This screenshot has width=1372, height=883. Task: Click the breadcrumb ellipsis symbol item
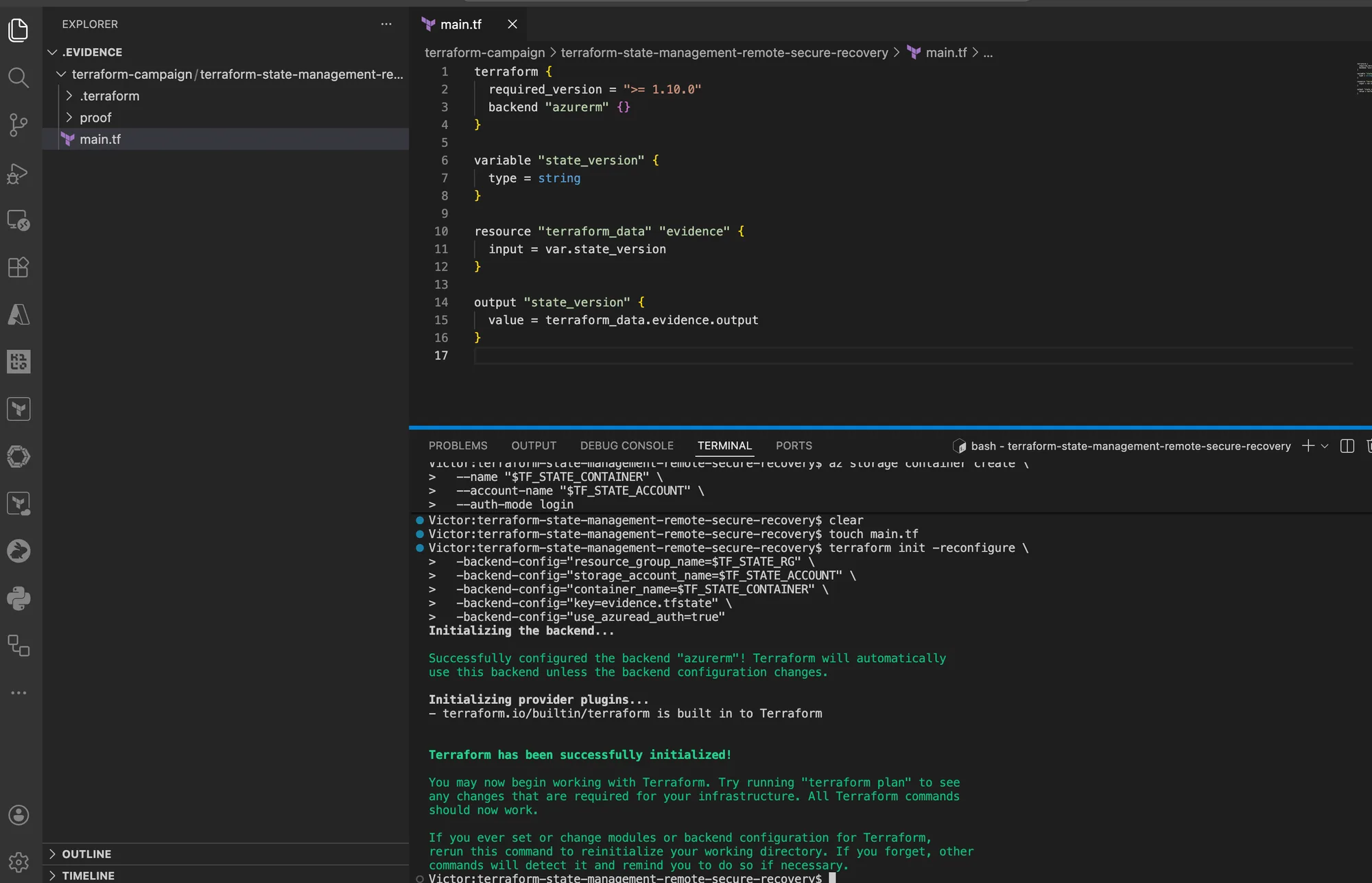tap(988, 53)
